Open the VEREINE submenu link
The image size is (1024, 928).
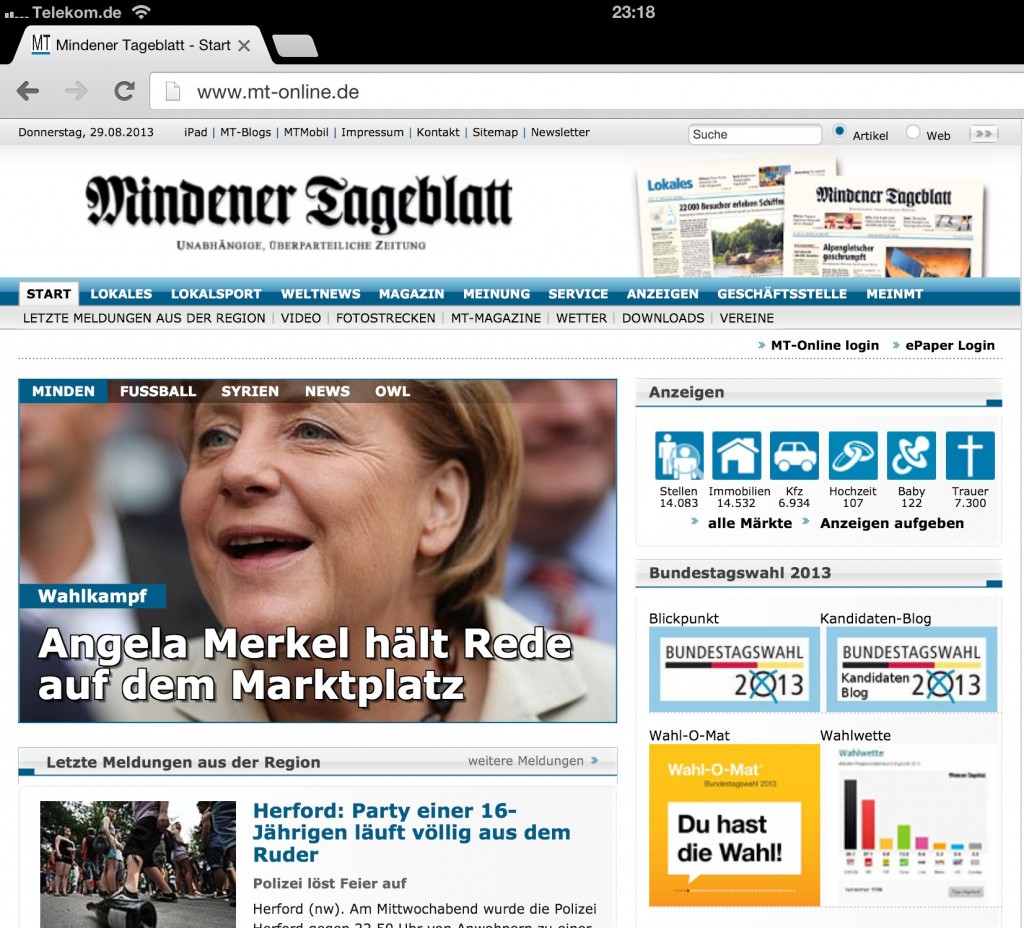(747, 318)
